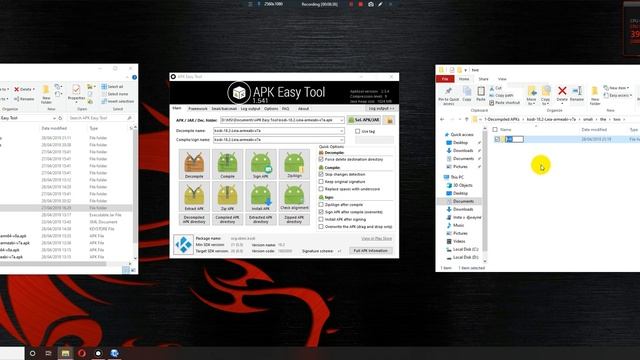
Task: Click Cut in right Explorer clipboard group
Action: click(x=495, y=88)
